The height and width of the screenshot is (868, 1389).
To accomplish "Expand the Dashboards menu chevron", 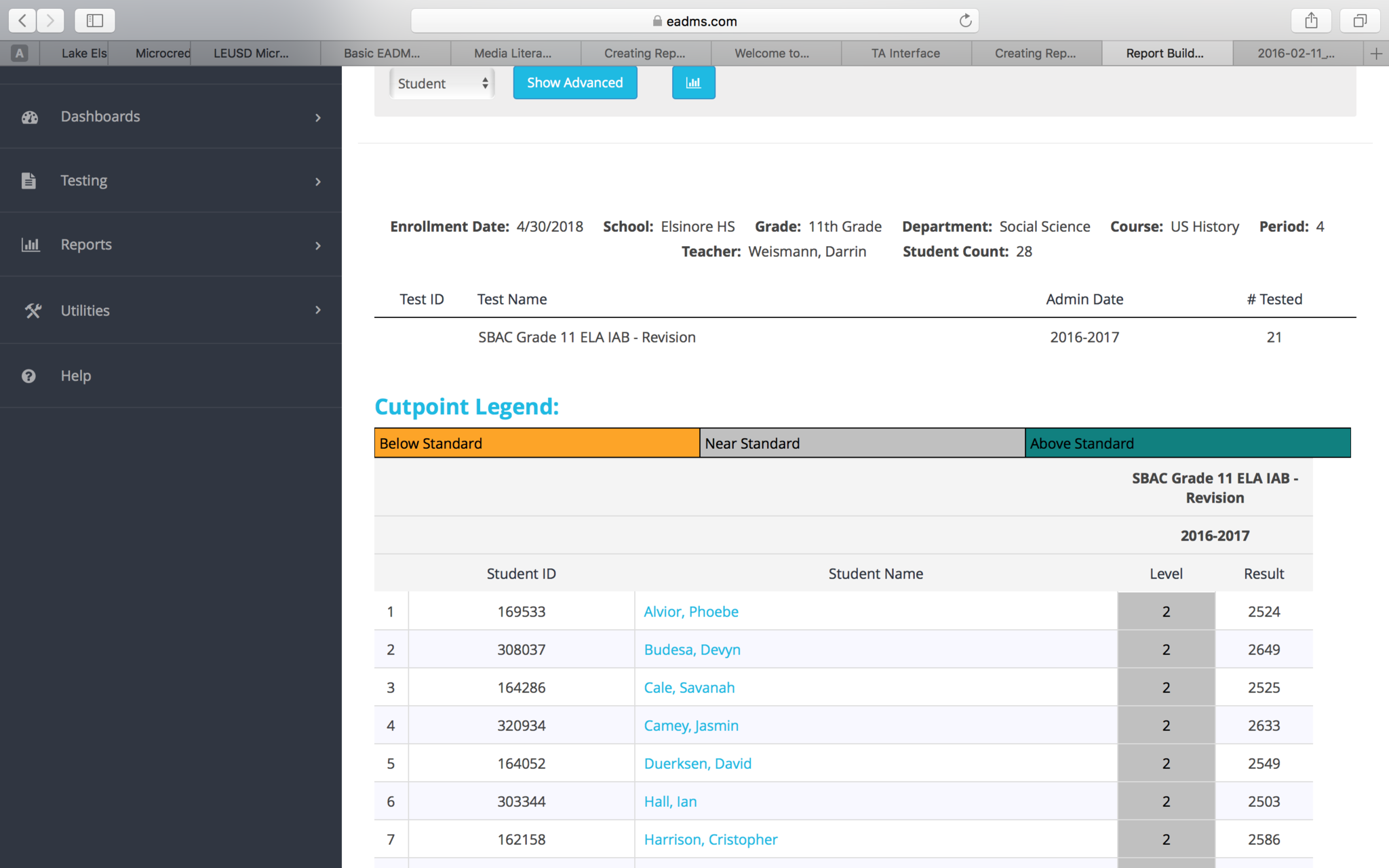I will [318, 117].
